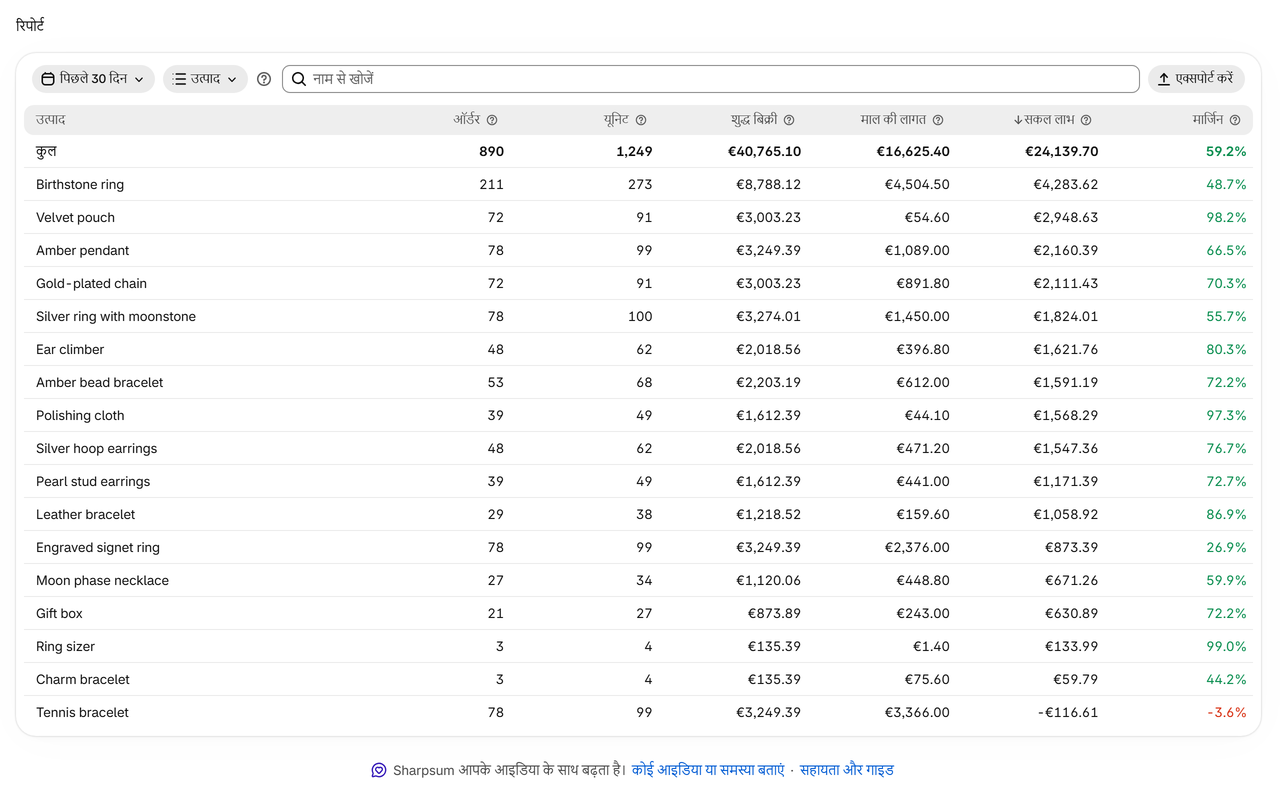Select the Amber pendant product name
The image size is (1280, 800).
[x=83, y=250]
